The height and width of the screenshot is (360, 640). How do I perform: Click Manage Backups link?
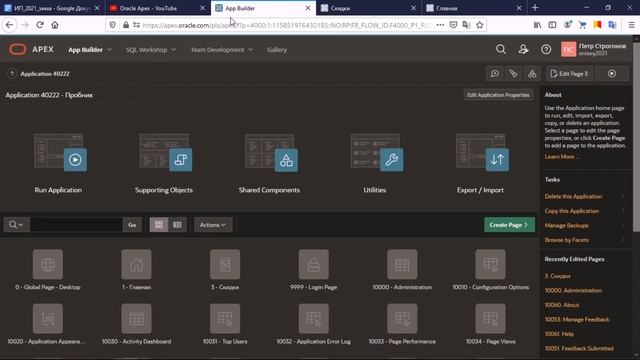click(x=566, y=225)
